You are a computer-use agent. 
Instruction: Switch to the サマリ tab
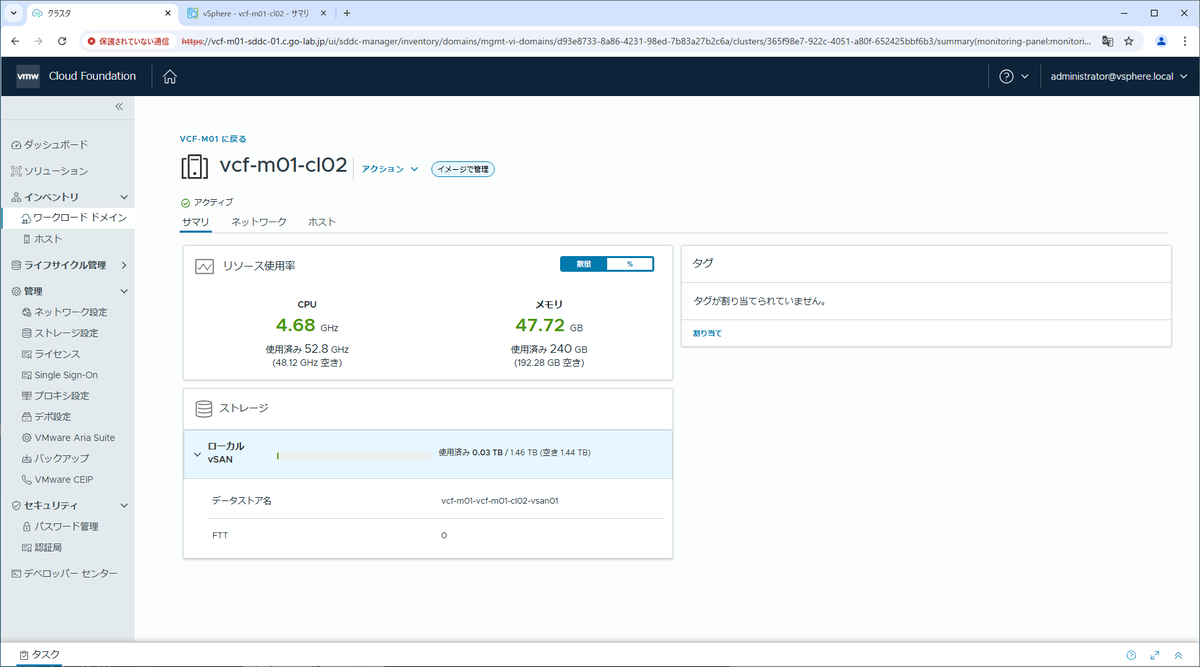195,221
